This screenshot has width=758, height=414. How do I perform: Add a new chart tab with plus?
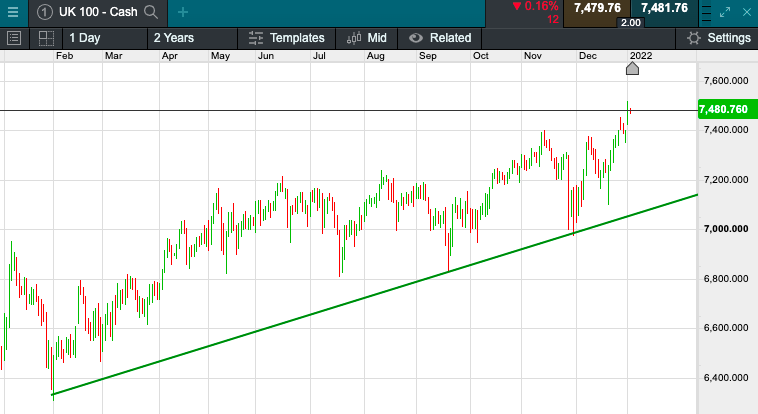point(182,12)
